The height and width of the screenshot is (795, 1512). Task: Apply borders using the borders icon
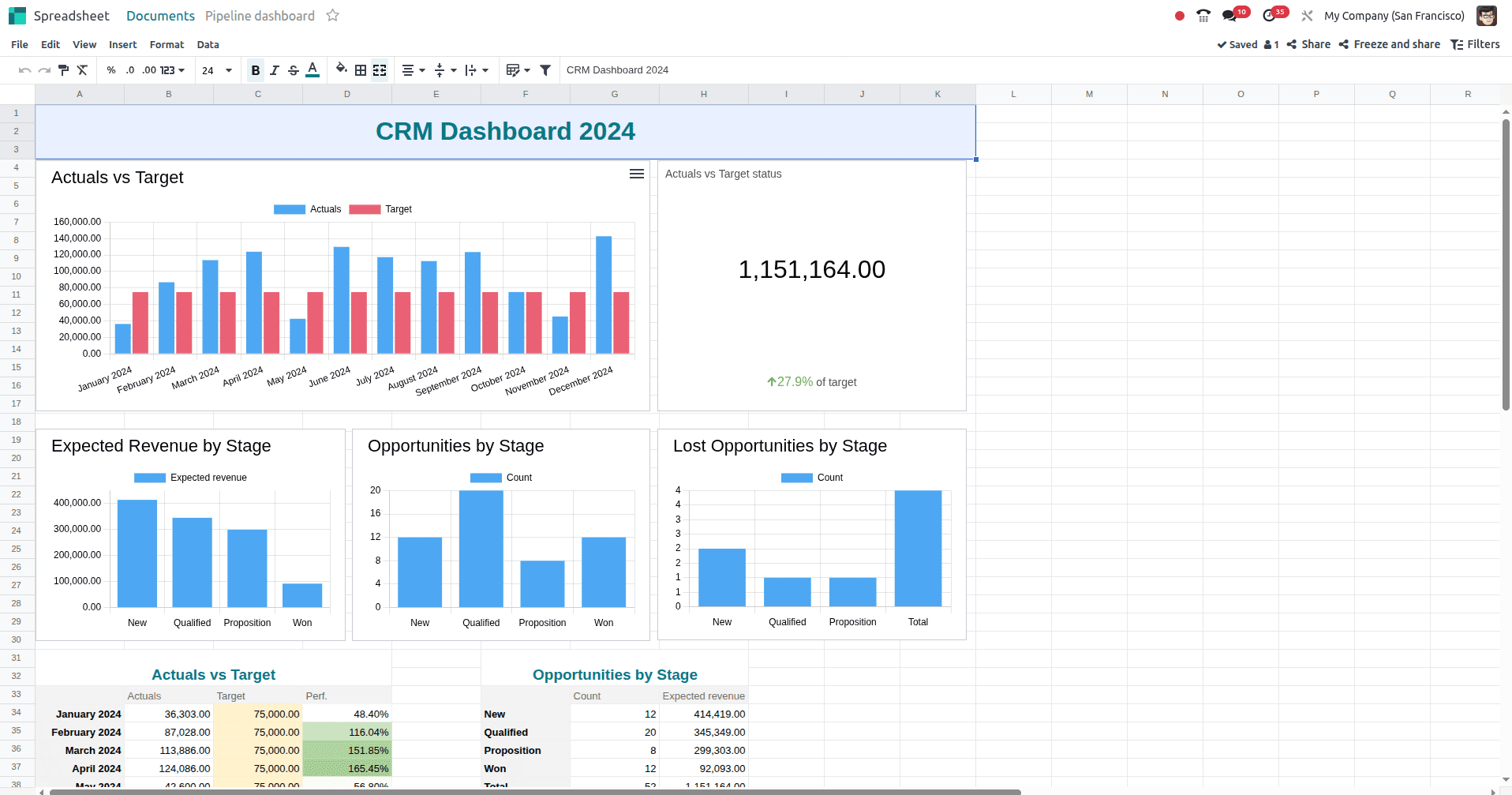360,69
